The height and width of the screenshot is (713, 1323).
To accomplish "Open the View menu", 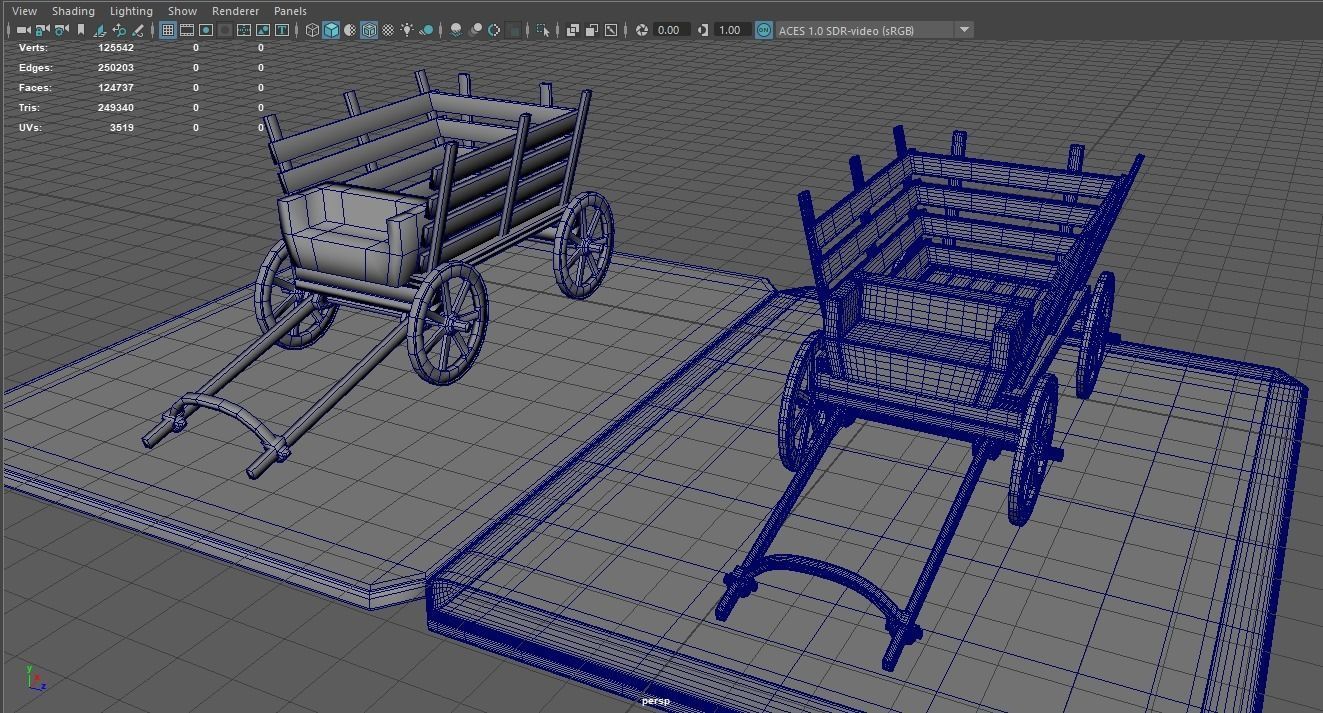I will 24,11.
